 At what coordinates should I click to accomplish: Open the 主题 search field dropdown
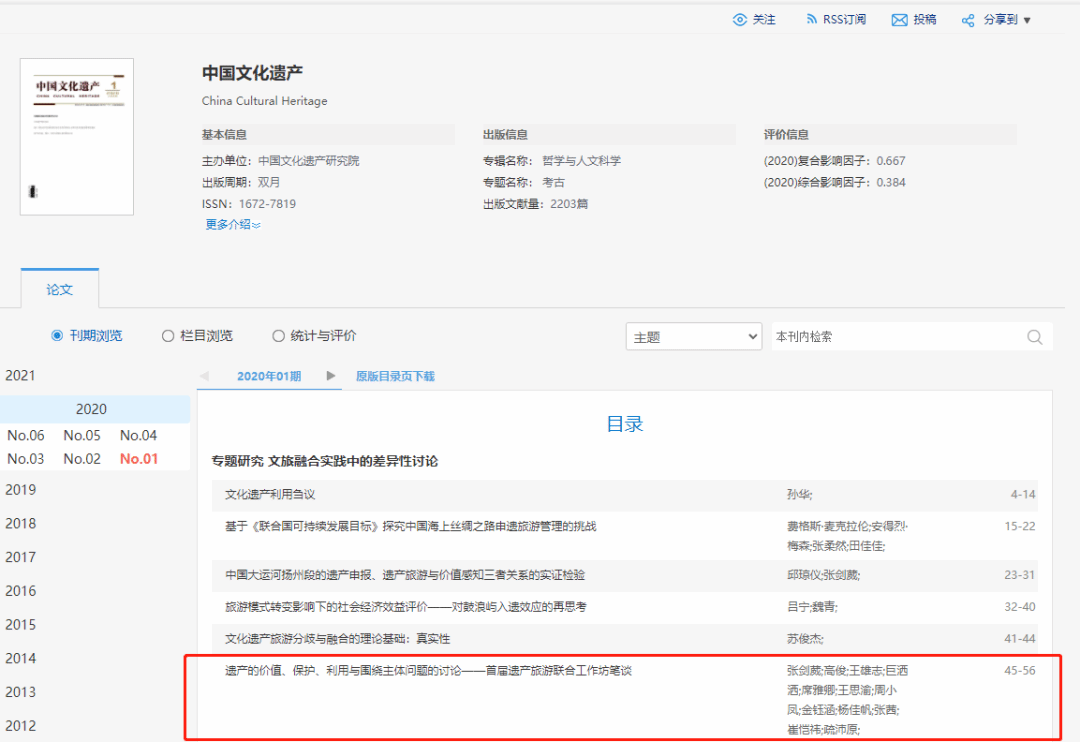pyautogui.click(x=695, y=337)
